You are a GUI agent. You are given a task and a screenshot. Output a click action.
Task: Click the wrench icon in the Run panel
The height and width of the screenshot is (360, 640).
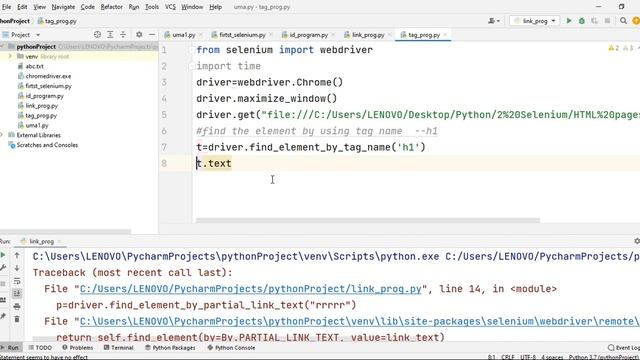[x=3, y=268]
